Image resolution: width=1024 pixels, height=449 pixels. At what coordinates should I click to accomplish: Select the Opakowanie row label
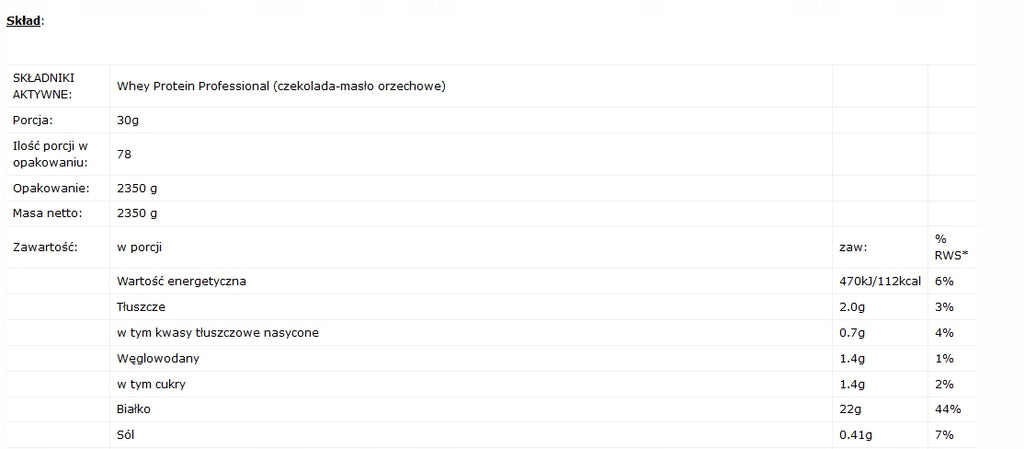(x=51, y=188)
